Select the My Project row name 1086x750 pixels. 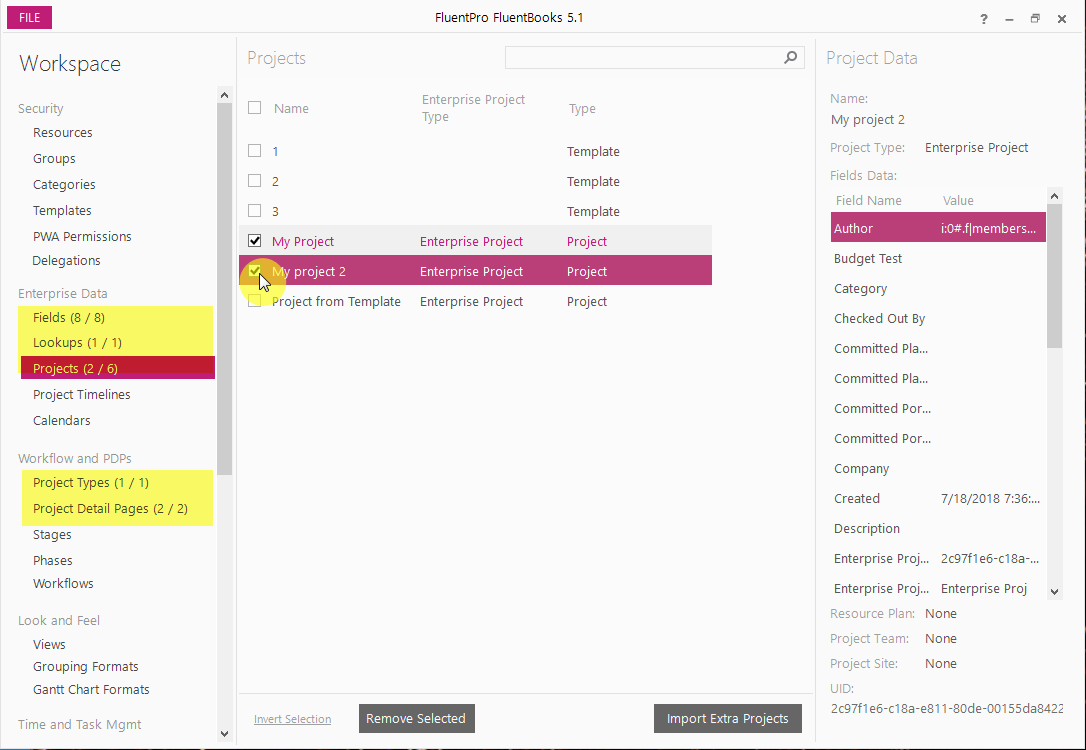pos(303,241)
